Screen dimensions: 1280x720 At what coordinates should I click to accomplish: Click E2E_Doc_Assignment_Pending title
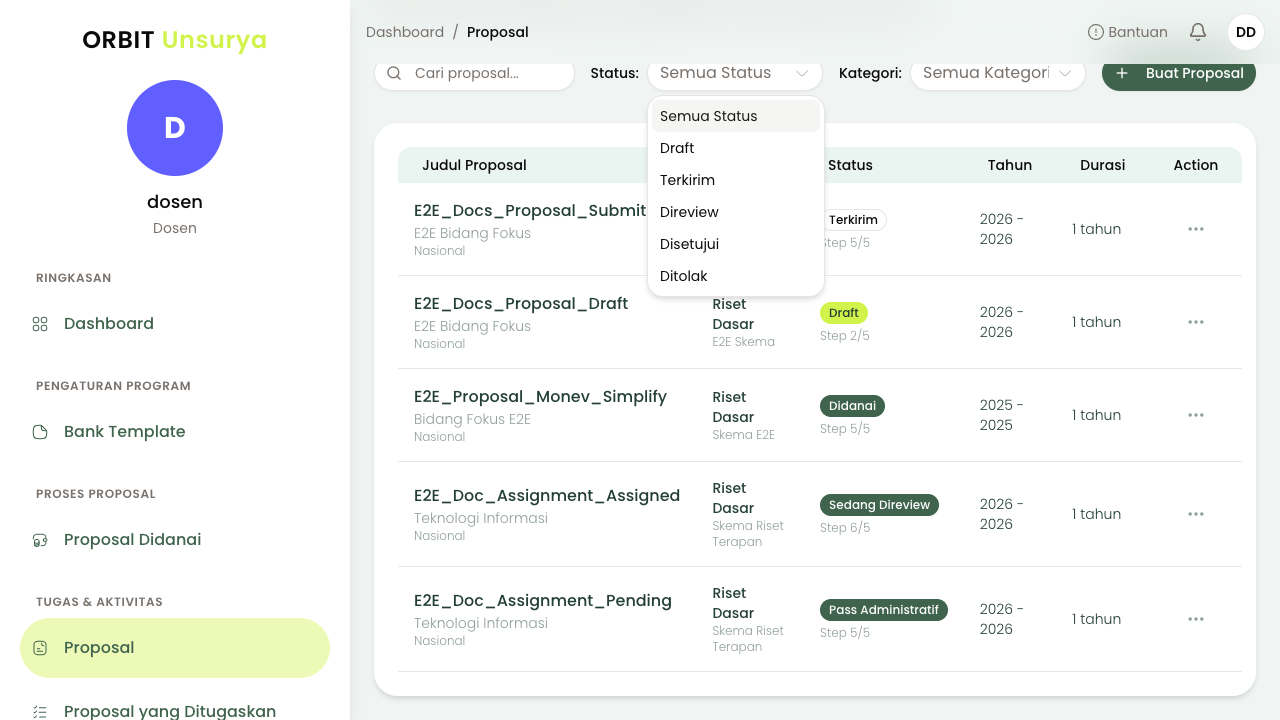tap(543, 600)
